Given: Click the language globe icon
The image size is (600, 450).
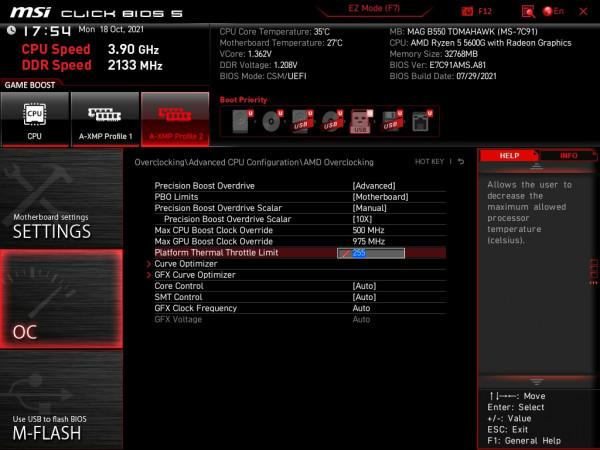Looking at the screenshot, I should (x=548, y=10).
